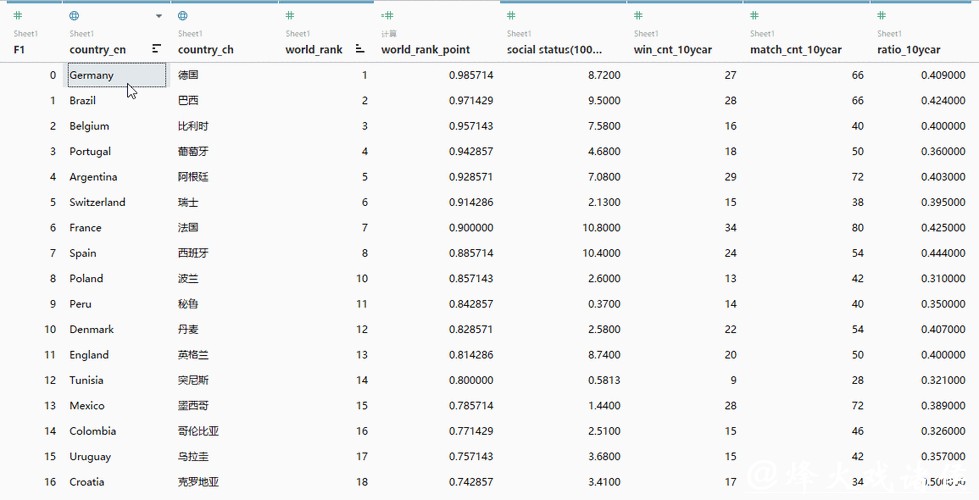The width and height of the screenshot is (979, 500).
Task: Click the data type icon above match_cnt_10year
Action: (x=754, y=16)
